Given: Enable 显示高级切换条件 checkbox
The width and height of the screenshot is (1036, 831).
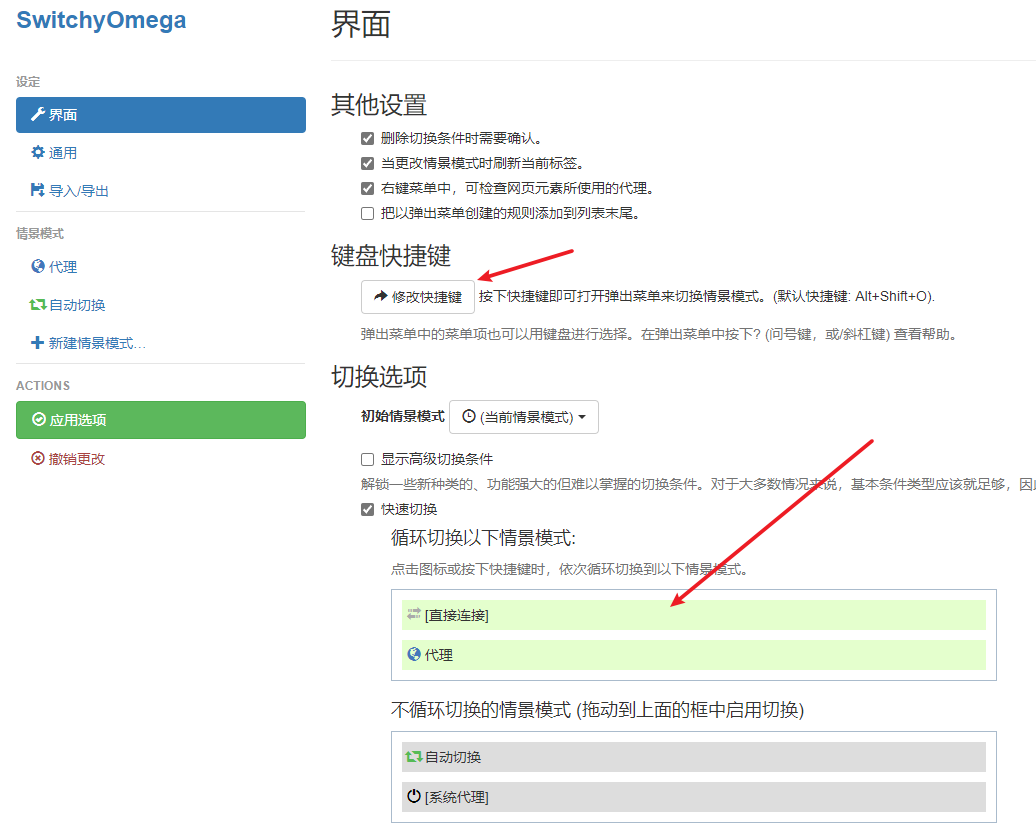Looking at the screenshot, I should click(x=367, y=460).
